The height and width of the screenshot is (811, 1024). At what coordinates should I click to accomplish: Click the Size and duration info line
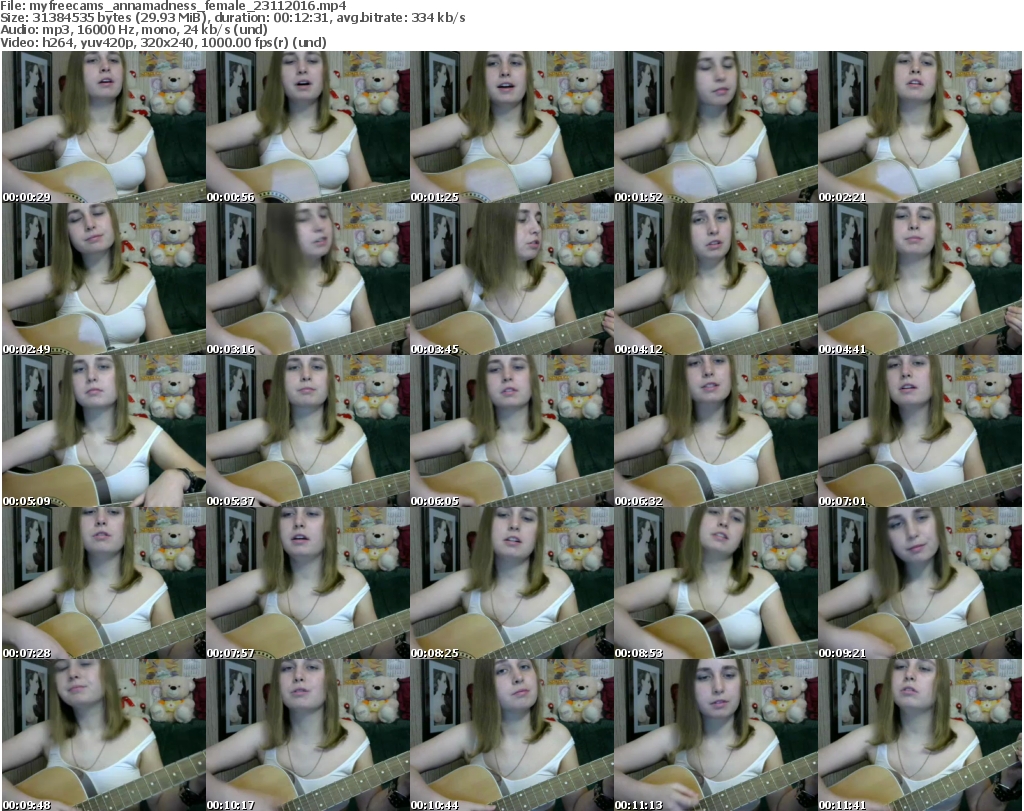tap(233, 18)
